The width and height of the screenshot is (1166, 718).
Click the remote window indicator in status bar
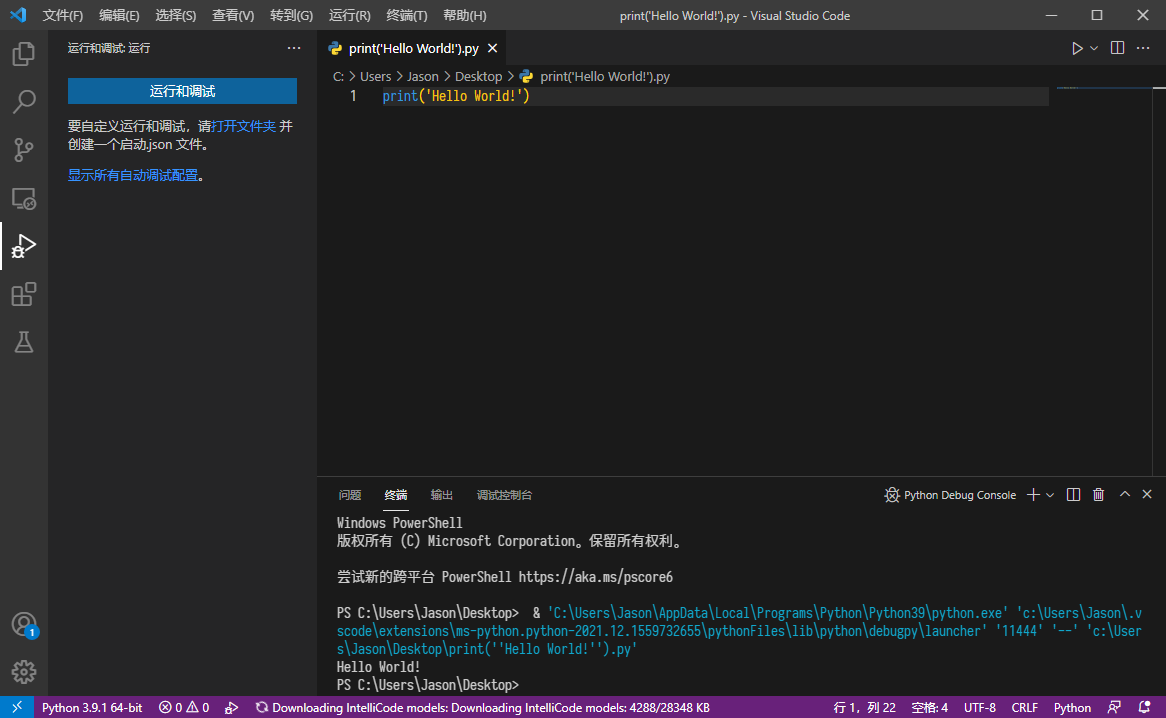[x=16, y=707]
